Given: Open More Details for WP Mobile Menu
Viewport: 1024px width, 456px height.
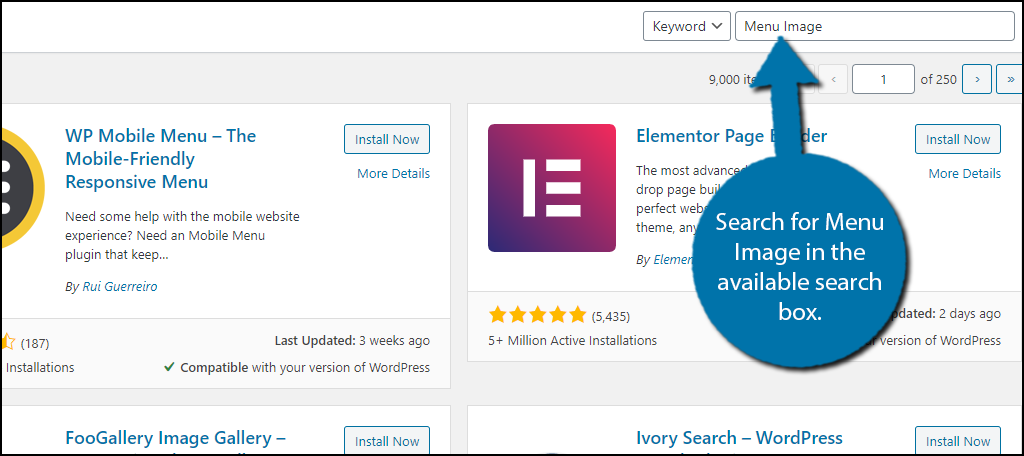Looking at the screenshot, I should [x=393, y=174].
